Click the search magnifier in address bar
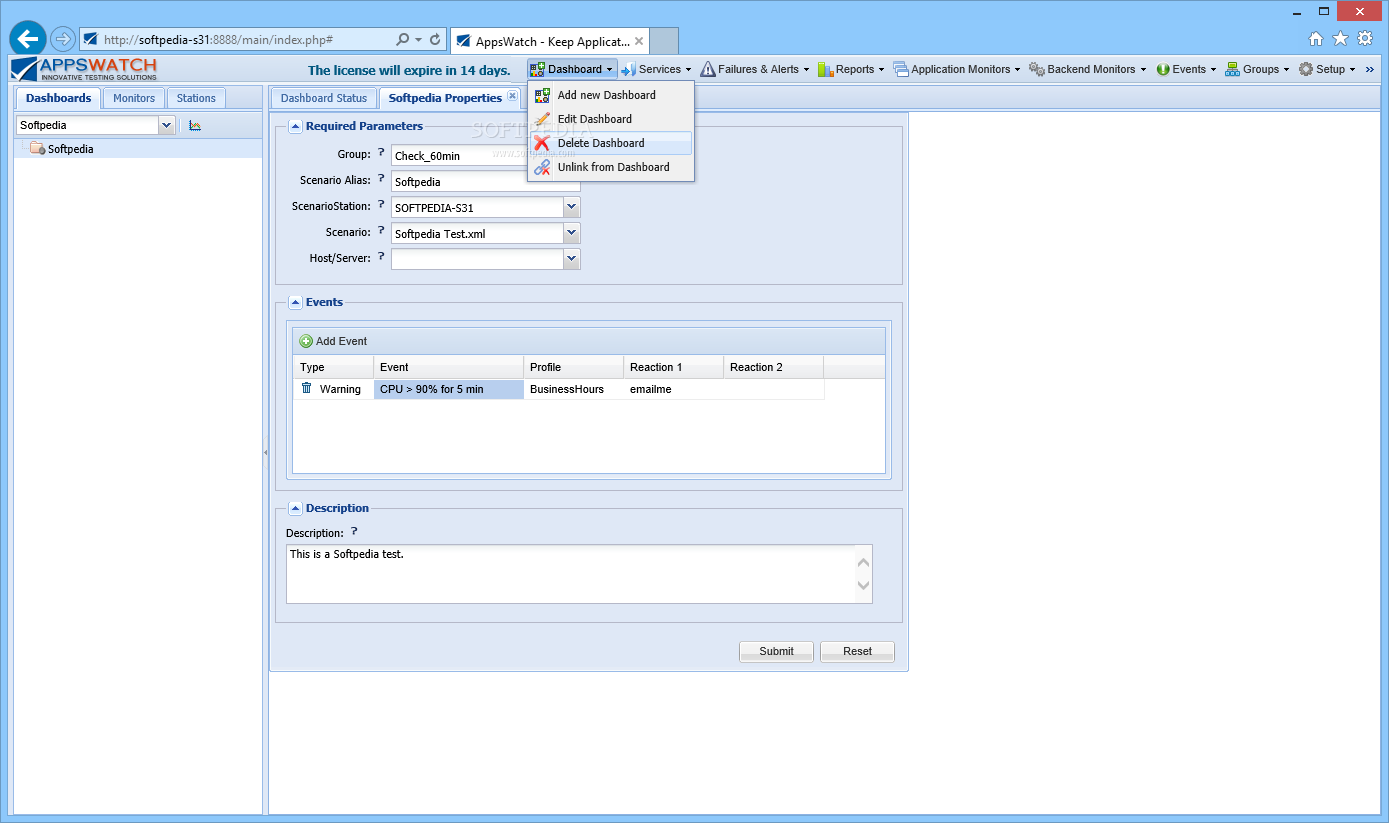The width and height of the screenshot is (1389, 823). point(402,40)
